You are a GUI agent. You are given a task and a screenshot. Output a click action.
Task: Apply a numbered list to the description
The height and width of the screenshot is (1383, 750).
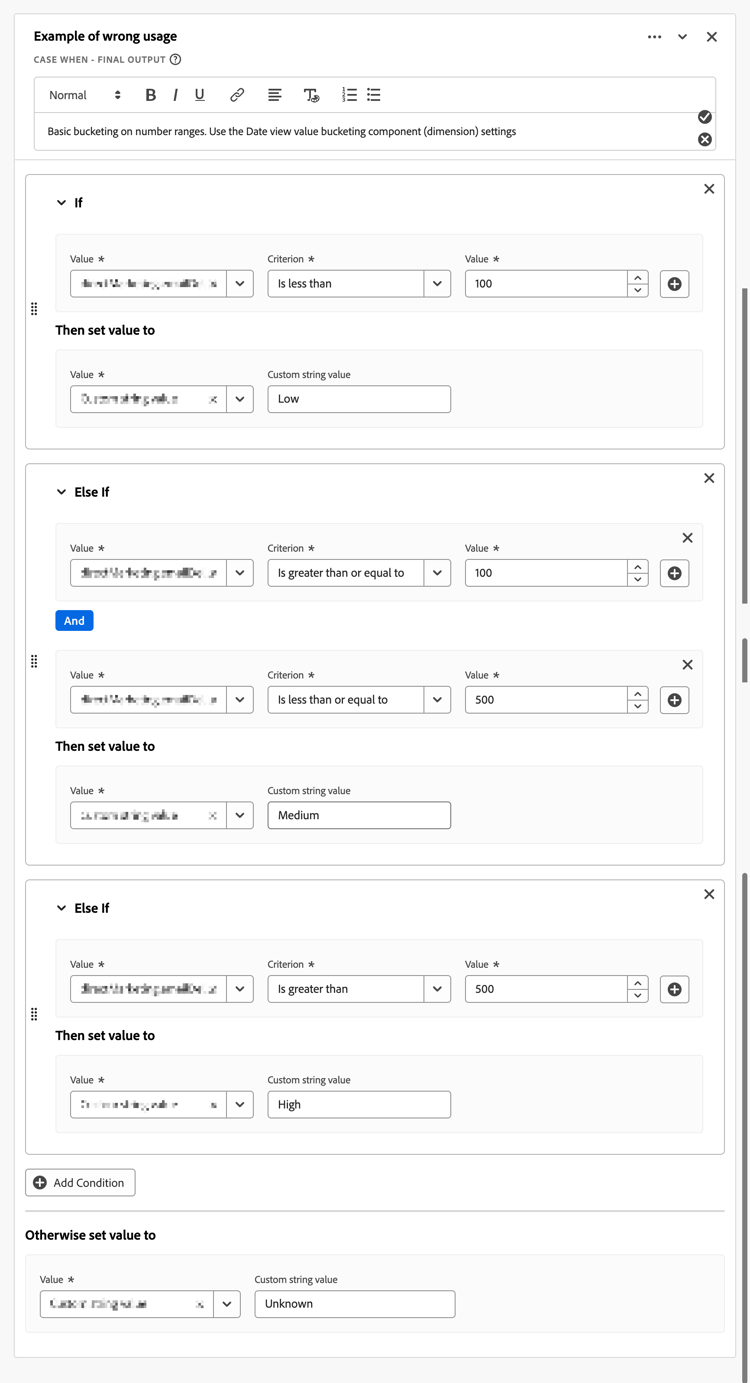click(349, 95)
